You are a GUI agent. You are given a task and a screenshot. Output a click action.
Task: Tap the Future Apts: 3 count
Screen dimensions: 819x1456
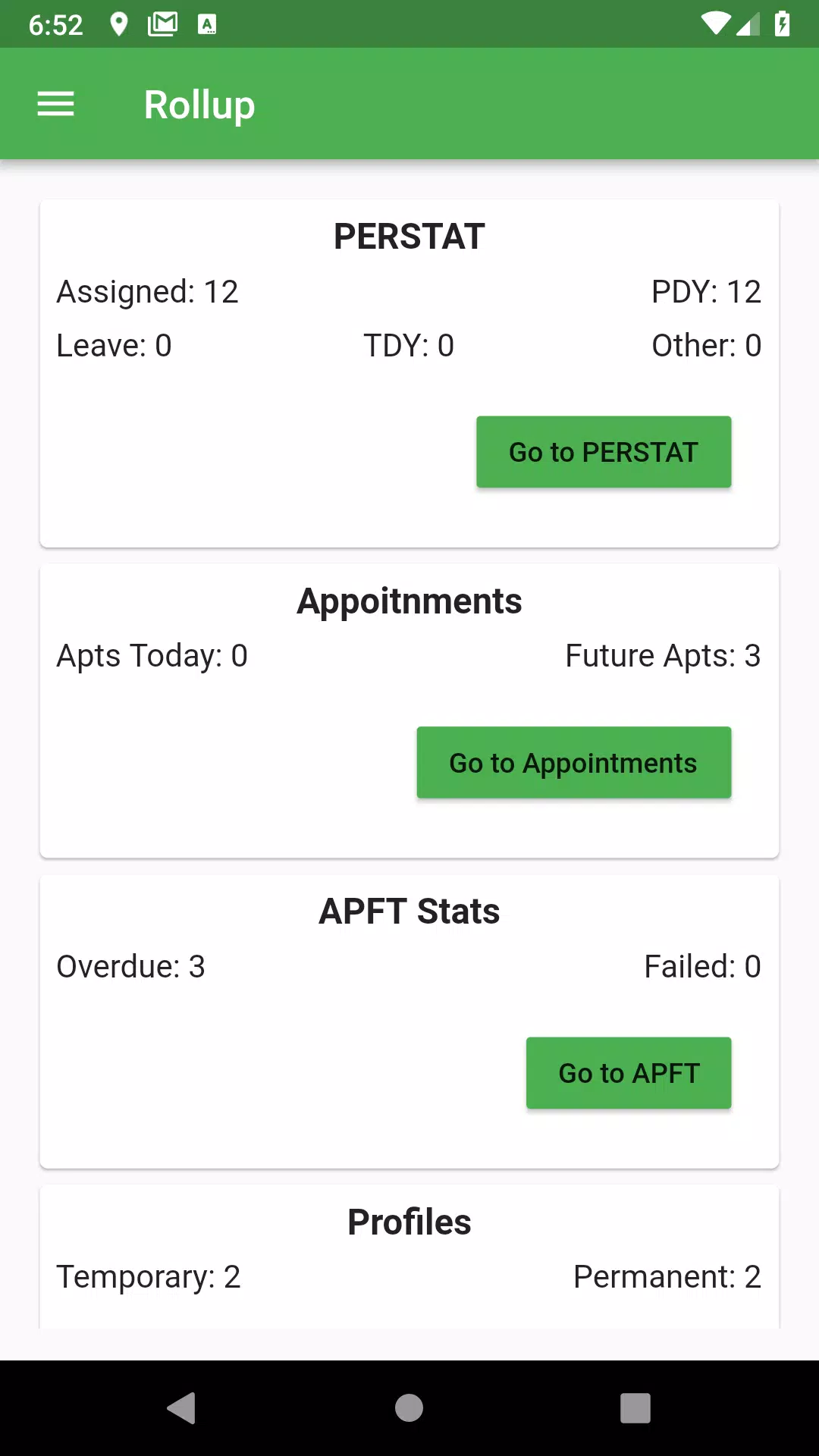663,656
